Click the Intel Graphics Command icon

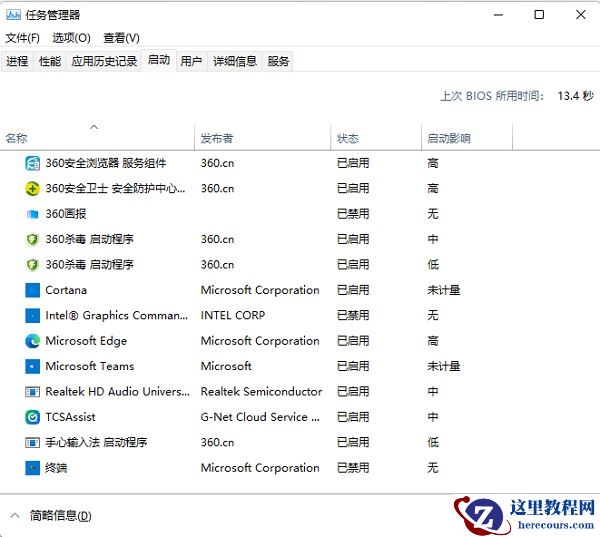[33, 315]
